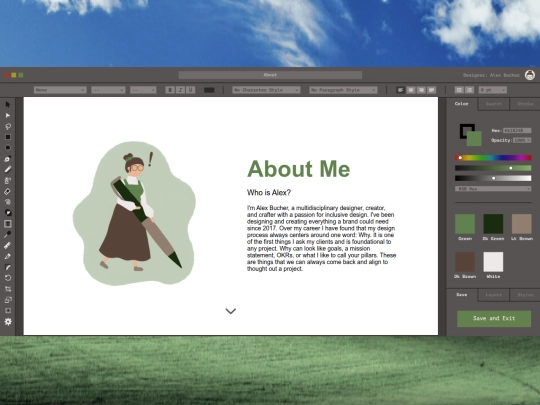Open the Settings gear tool
The image size is (540, 405).
click(x=8, y=322)
